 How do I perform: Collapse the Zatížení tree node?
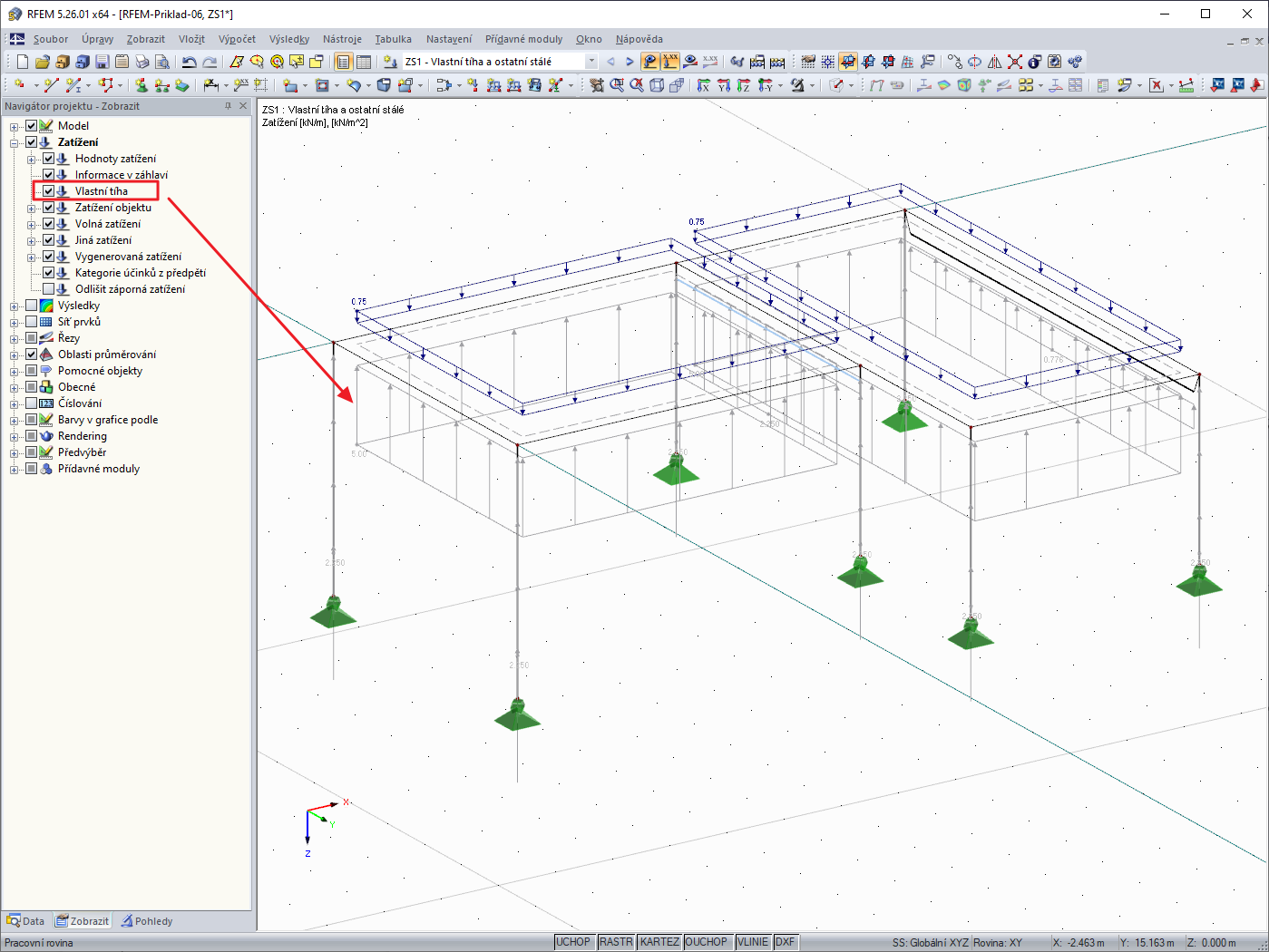[x=15, y=142]
